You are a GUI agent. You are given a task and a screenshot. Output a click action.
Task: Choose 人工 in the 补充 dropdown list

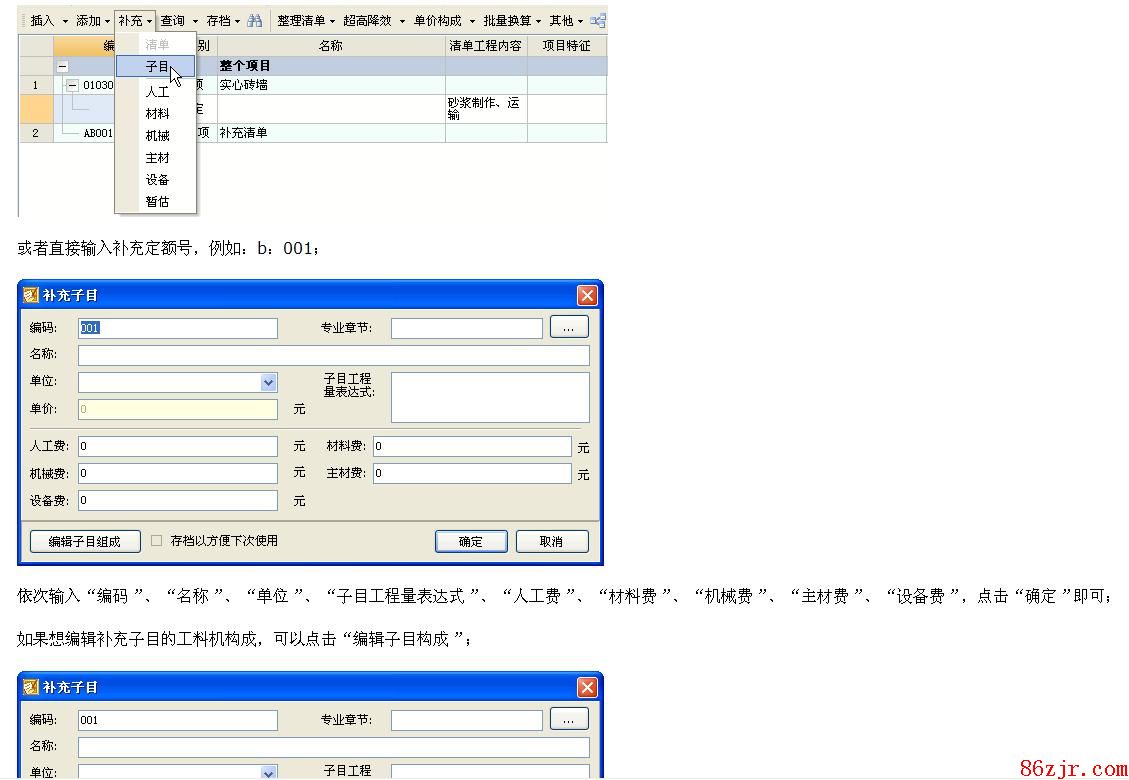tap(157, 92)
